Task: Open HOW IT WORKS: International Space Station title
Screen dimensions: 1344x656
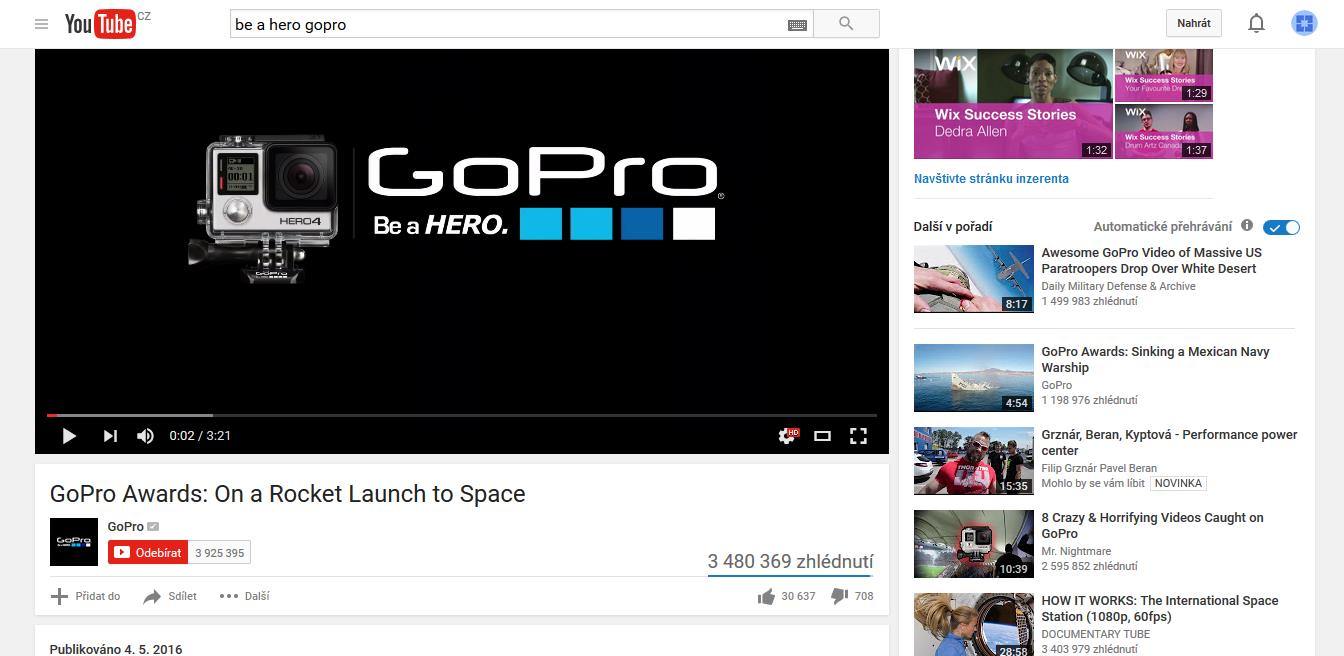Action: pos(1160,609)
